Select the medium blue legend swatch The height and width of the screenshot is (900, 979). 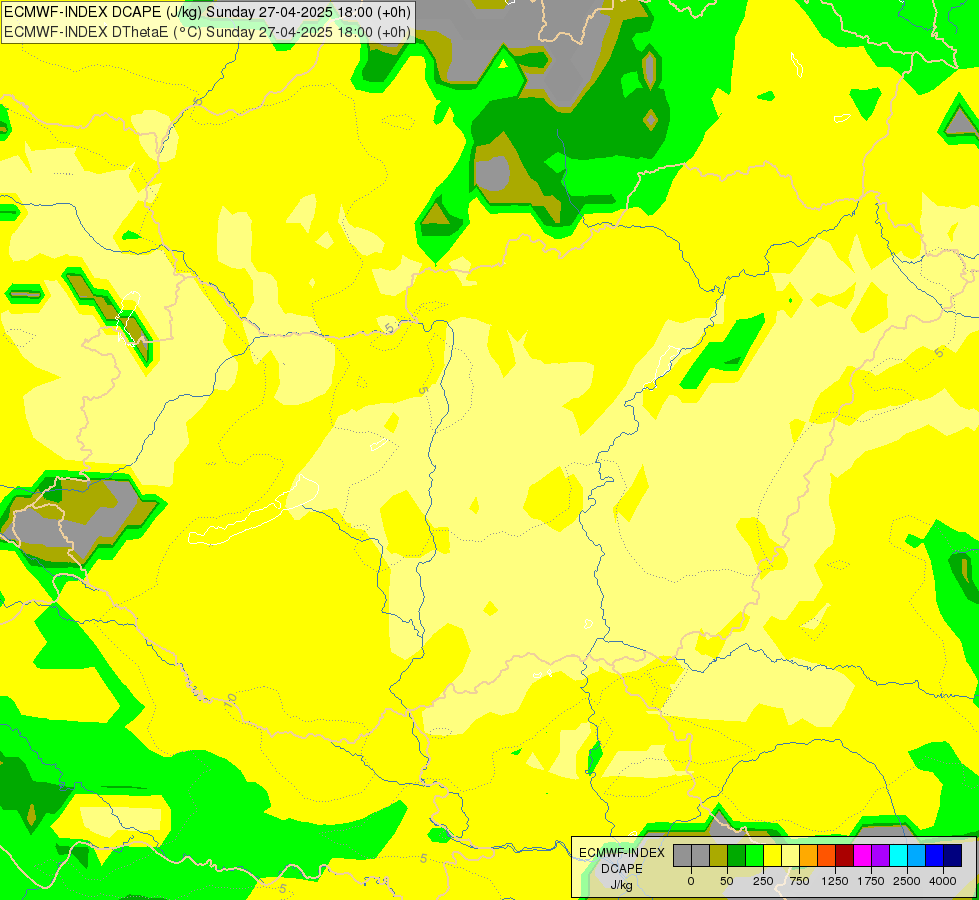(x=935, y=855)
